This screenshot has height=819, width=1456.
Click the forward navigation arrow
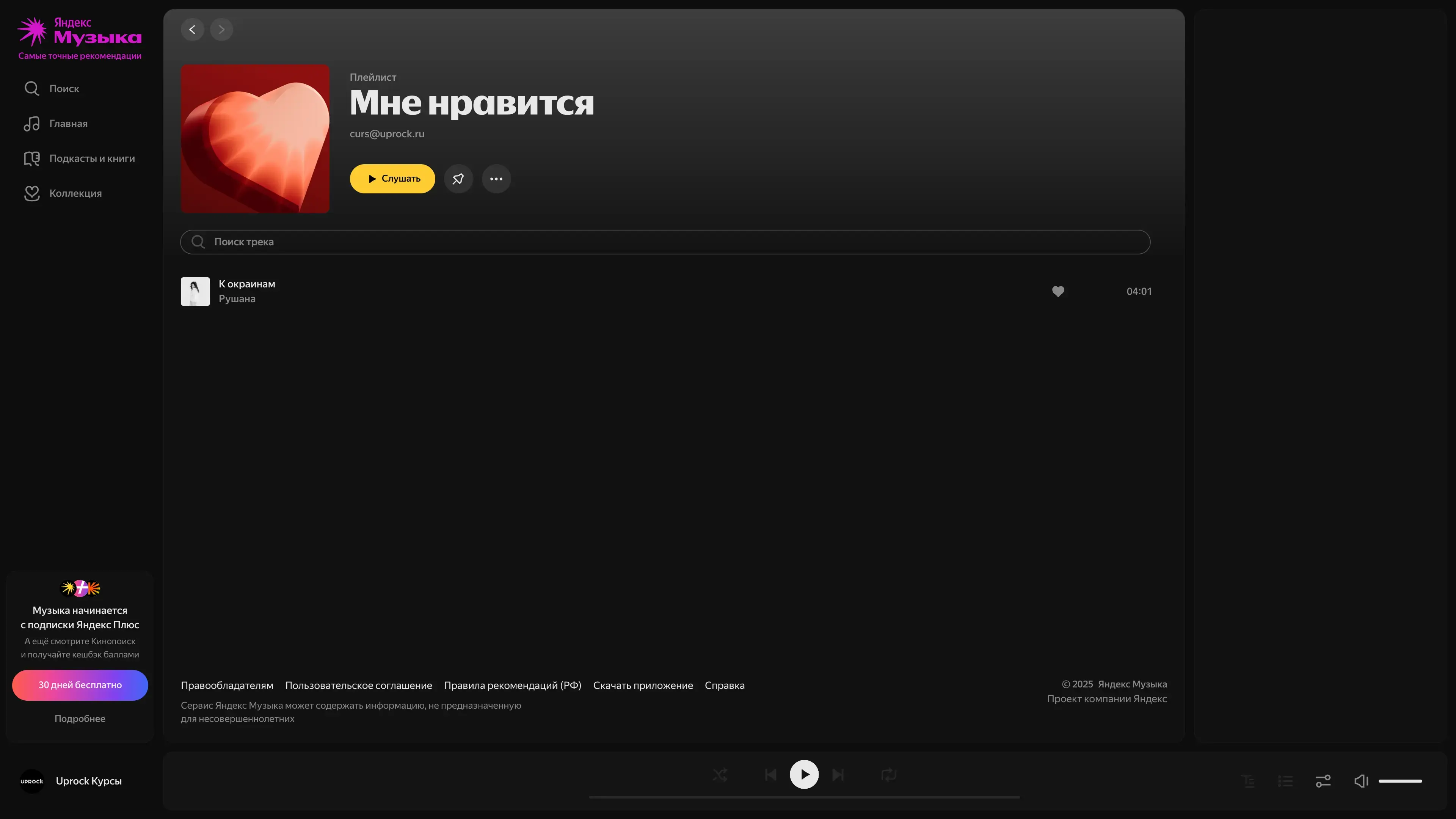click(221, 30)
